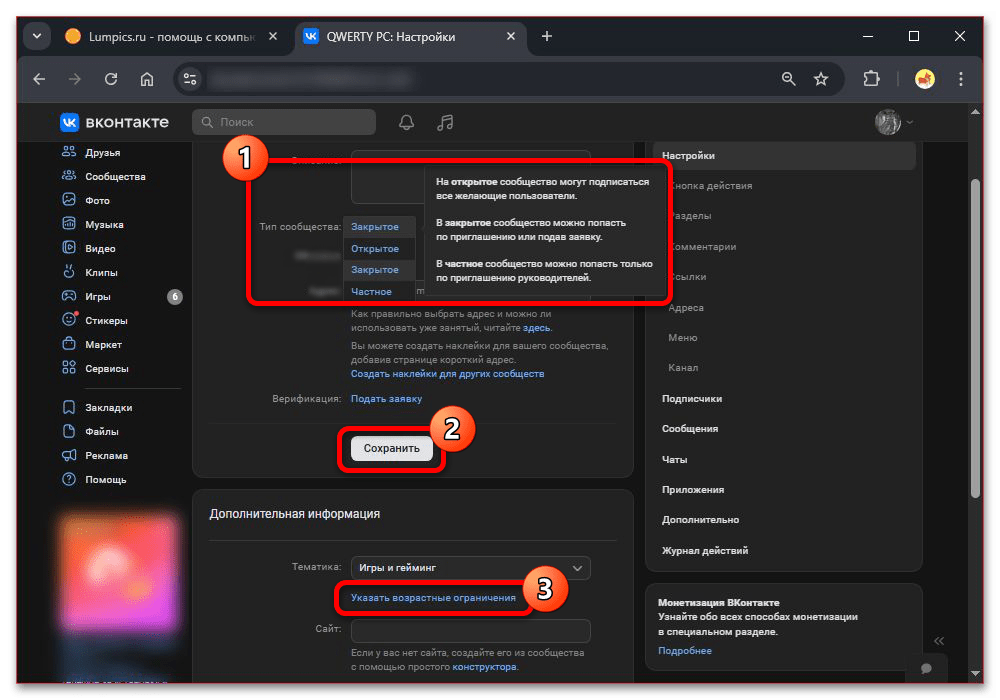
Task: Open Игры in left sidebar
Action: [98, 297]
